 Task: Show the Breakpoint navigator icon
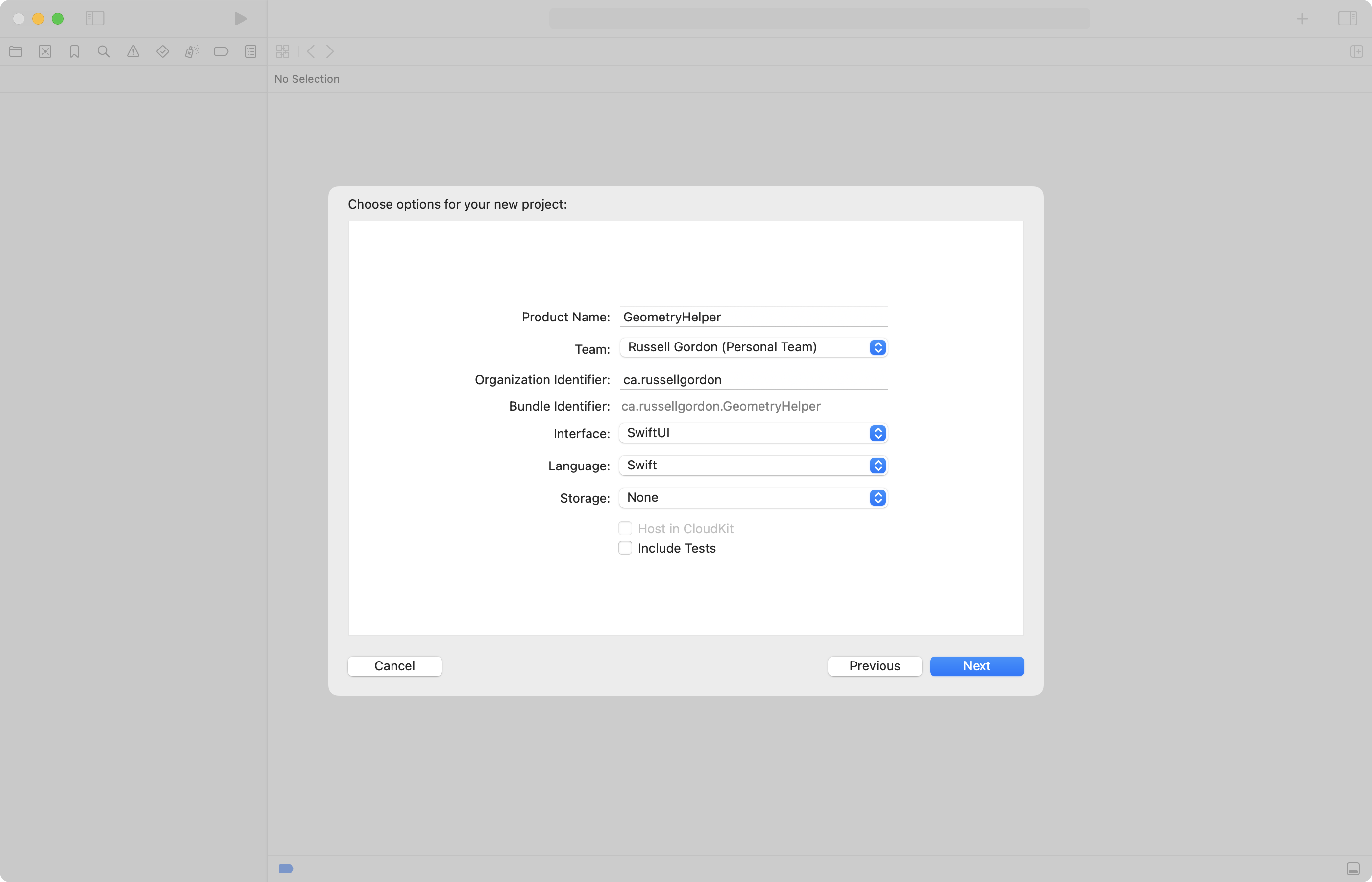(x=221, y=51)
